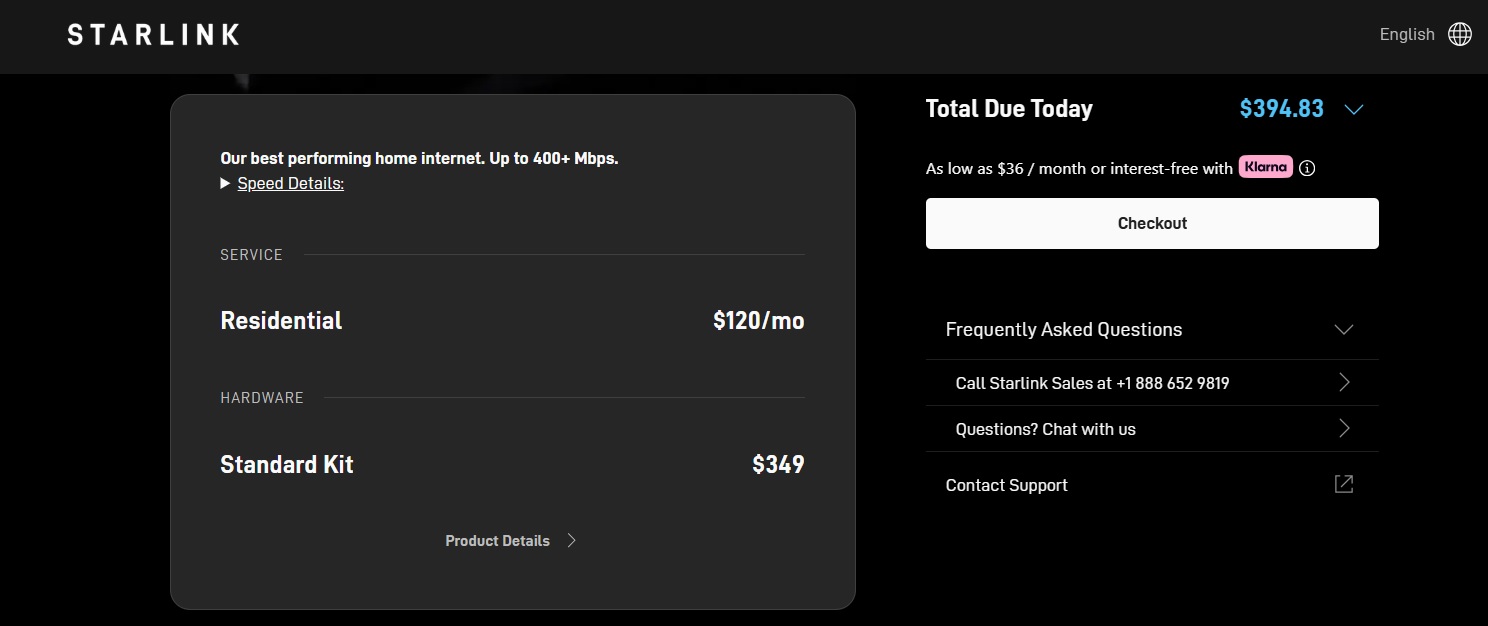
Task: Click arrow beside Questions? Chat with us
Action: coord(1344,429)
